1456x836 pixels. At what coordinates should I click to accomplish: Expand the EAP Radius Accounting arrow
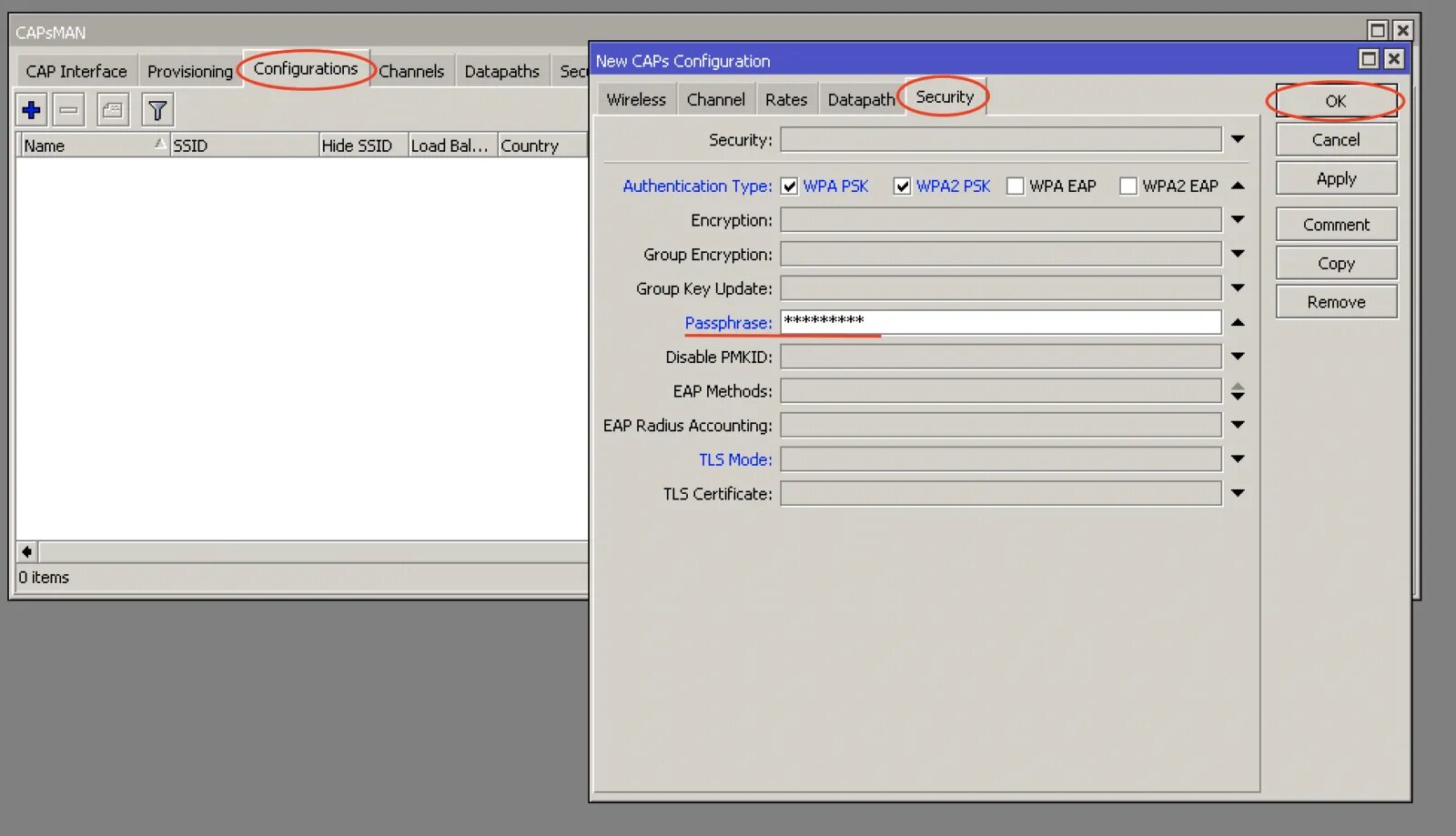(x=1238, y=425)
